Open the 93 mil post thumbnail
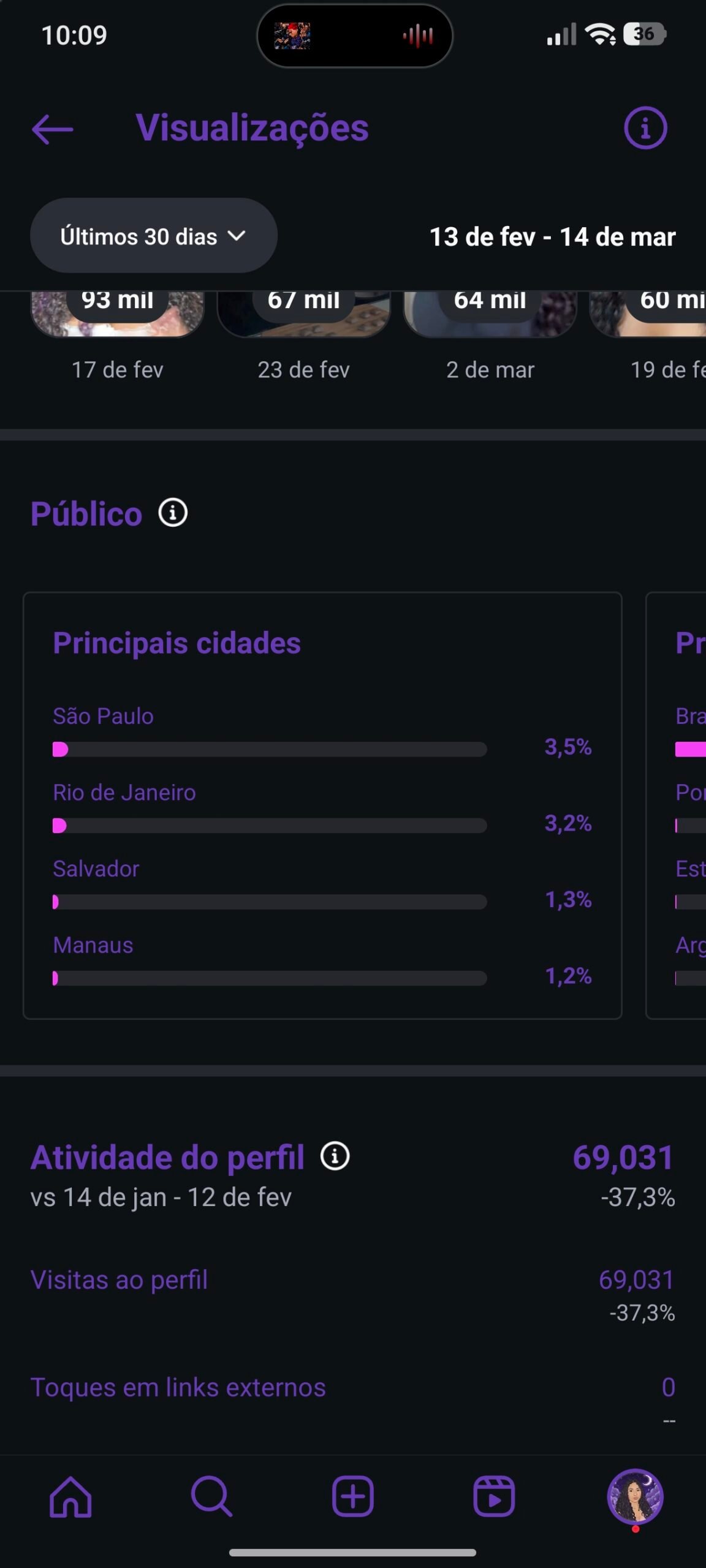 point(118,314)
